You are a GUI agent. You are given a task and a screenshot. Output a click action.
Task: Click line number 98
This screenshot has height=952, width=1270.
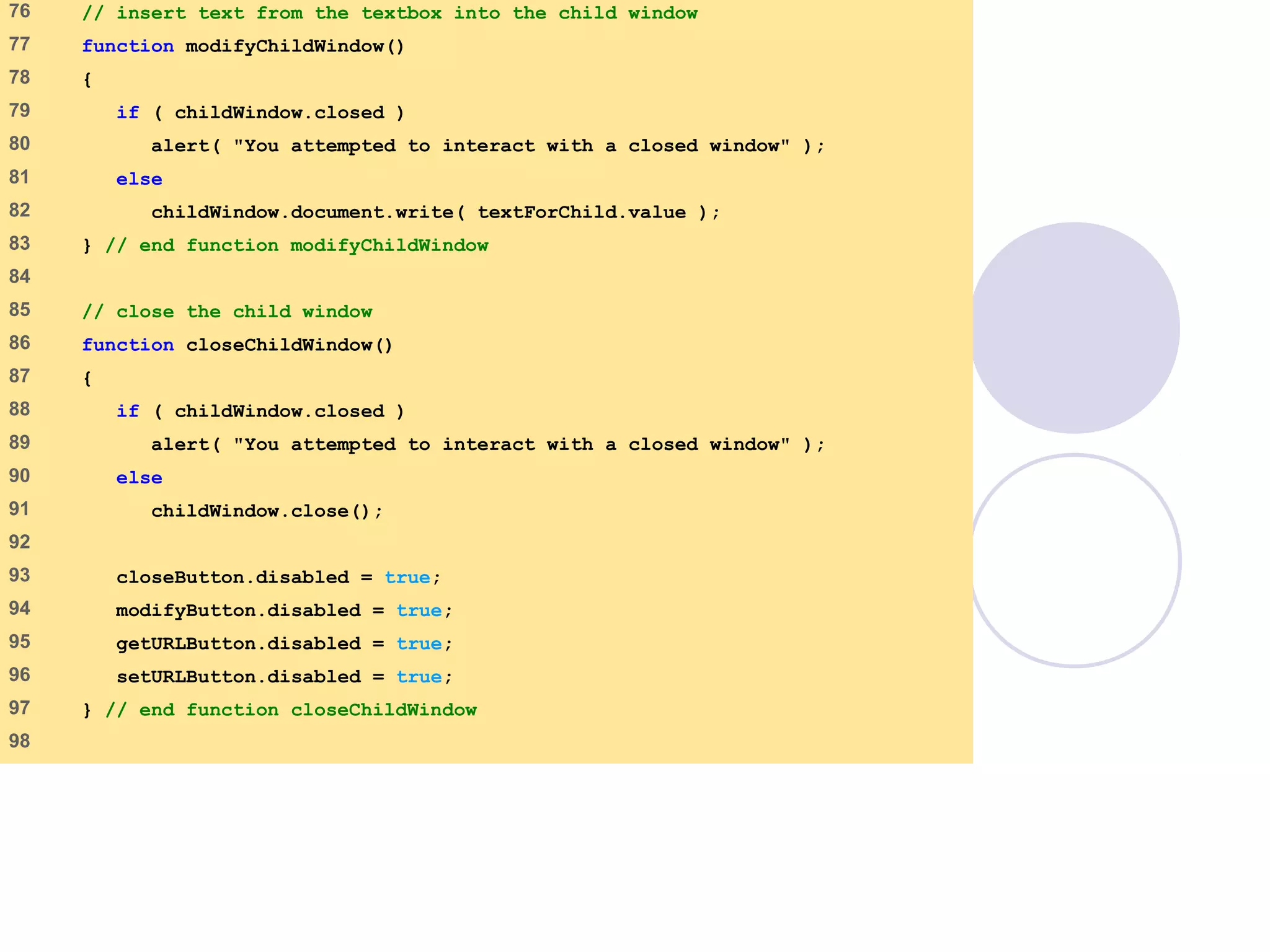[x=20, y=741]
